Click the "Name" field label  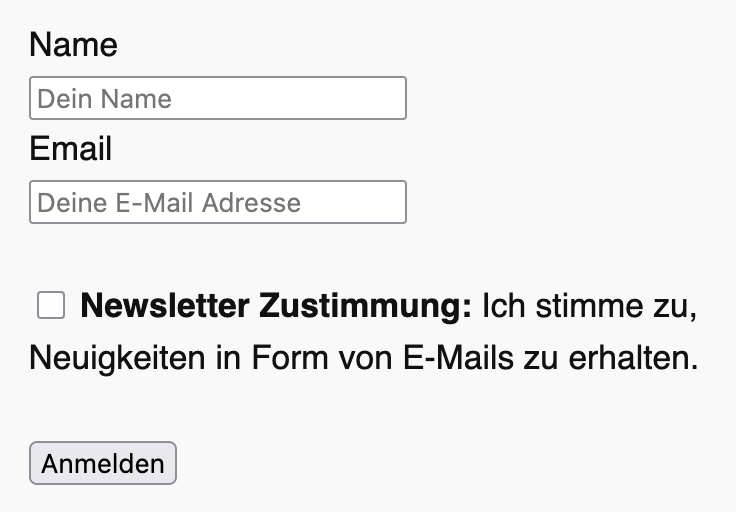pyautogui.click(x=73, y=45)
